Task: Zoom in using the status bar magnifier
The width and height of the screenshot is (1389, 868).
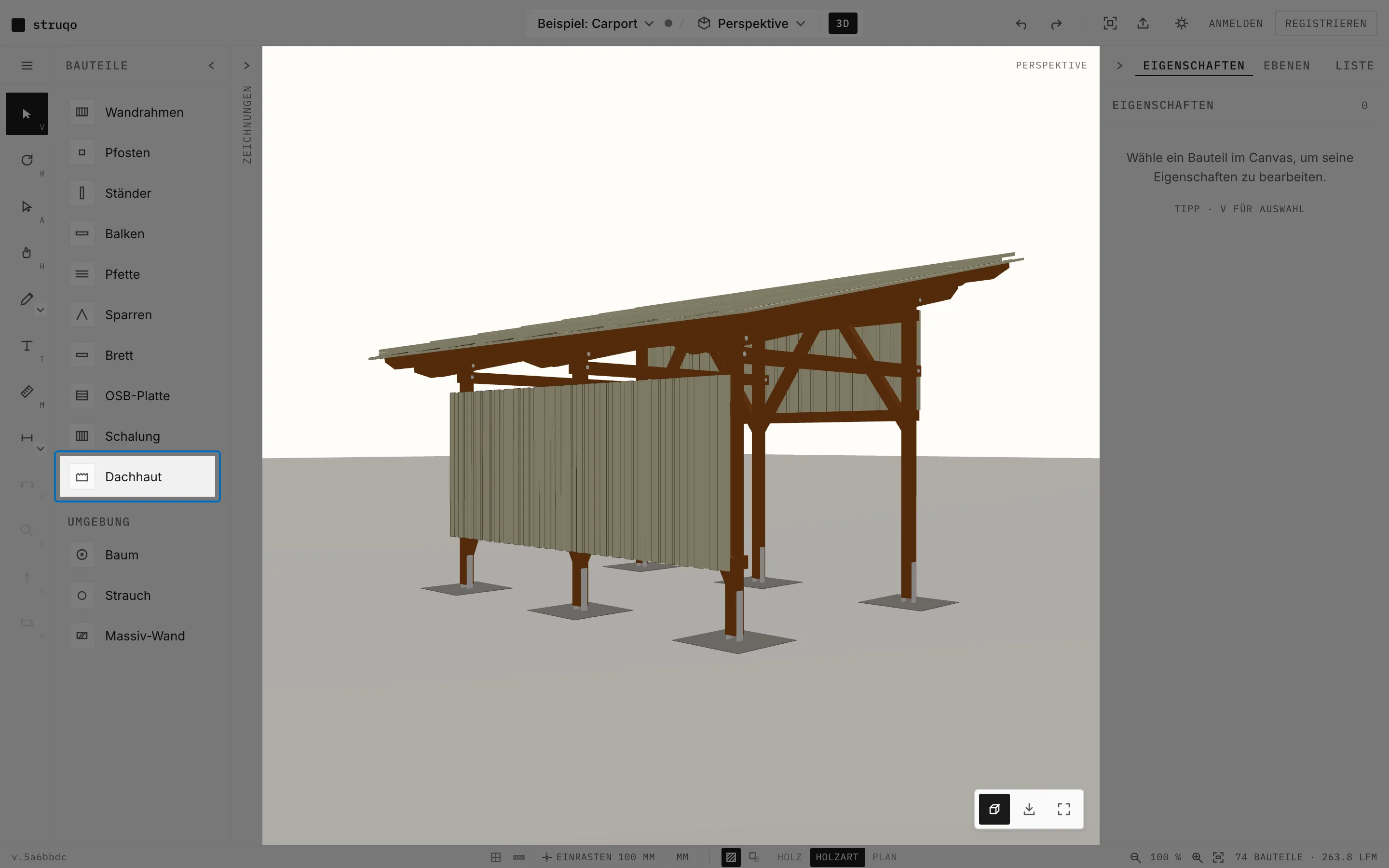Action: coord(1197,857)
